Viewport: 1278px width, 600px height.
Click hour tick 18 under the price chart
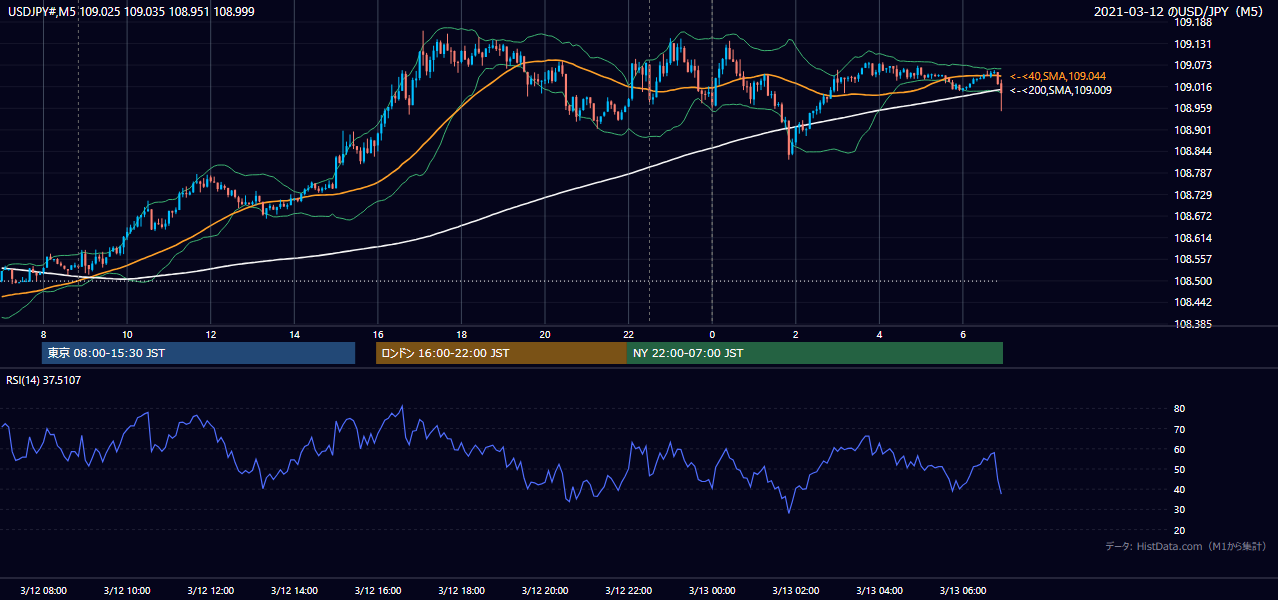(461, 334)
